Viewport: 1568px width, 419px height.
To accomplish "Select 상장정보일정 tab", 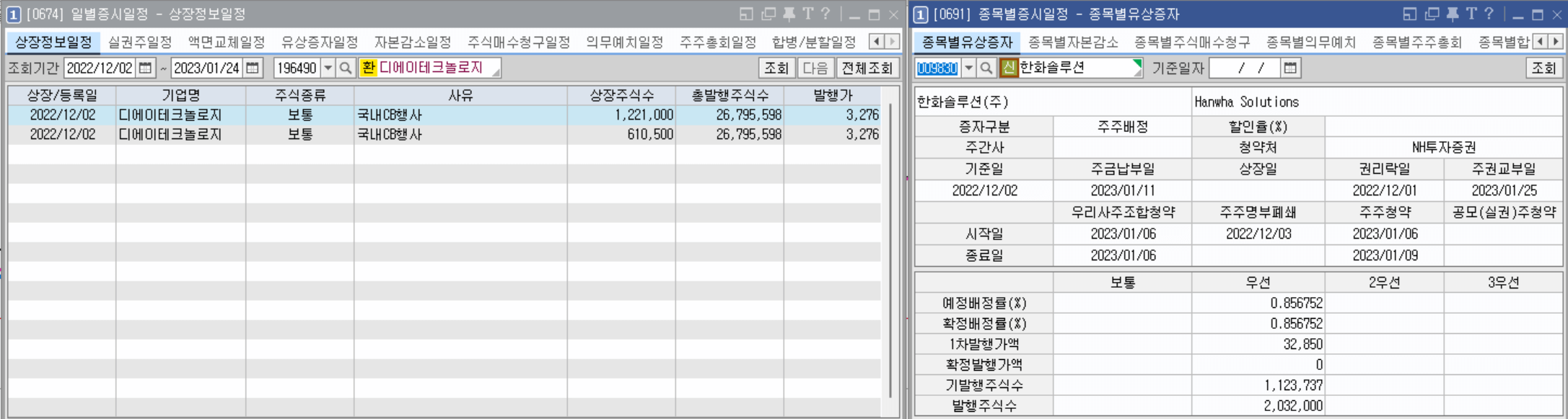I will pyautogui.click(x=53, y=42).
